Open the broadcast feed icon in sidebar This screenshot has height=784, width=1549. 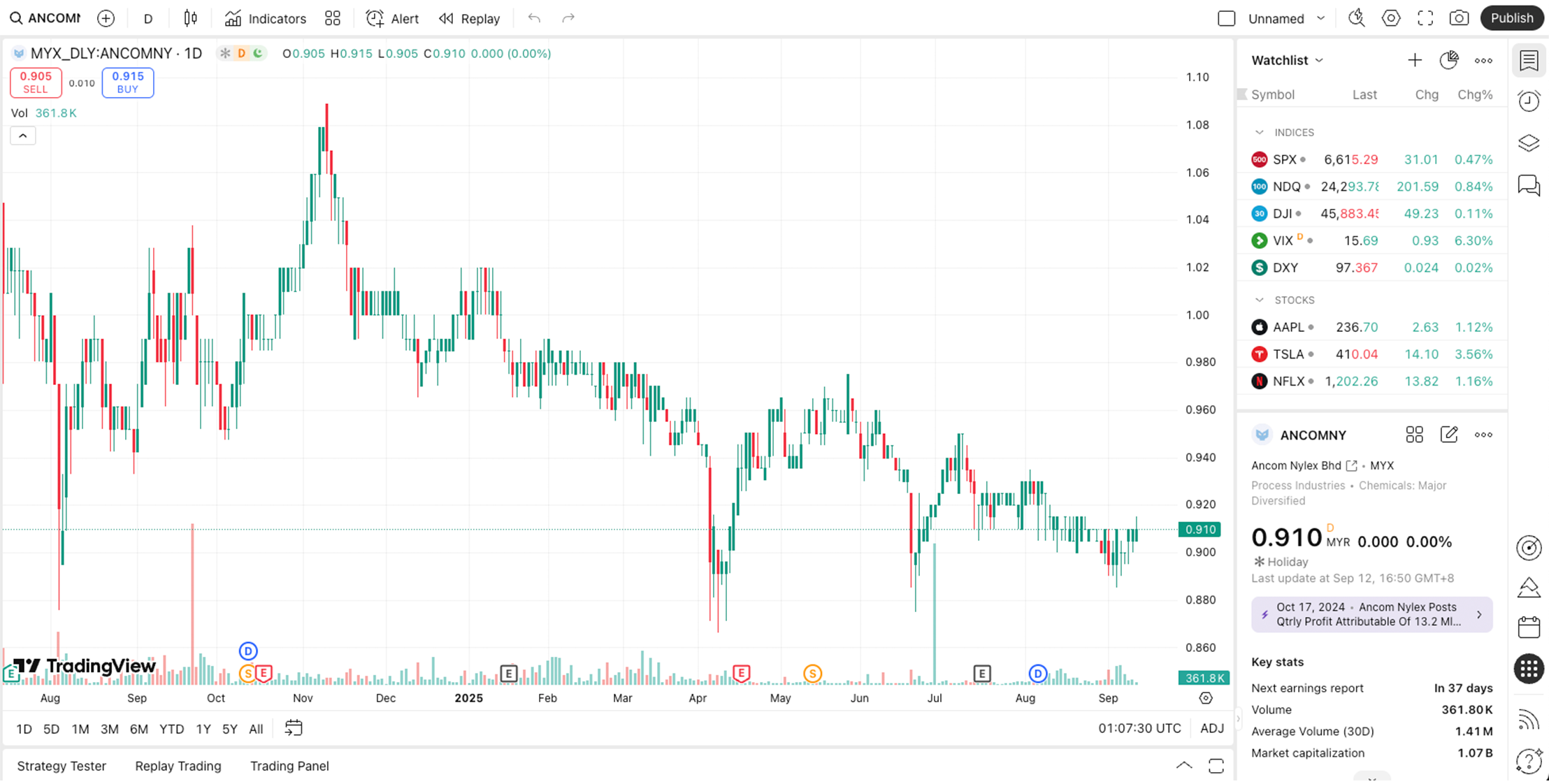[1529, 719]
